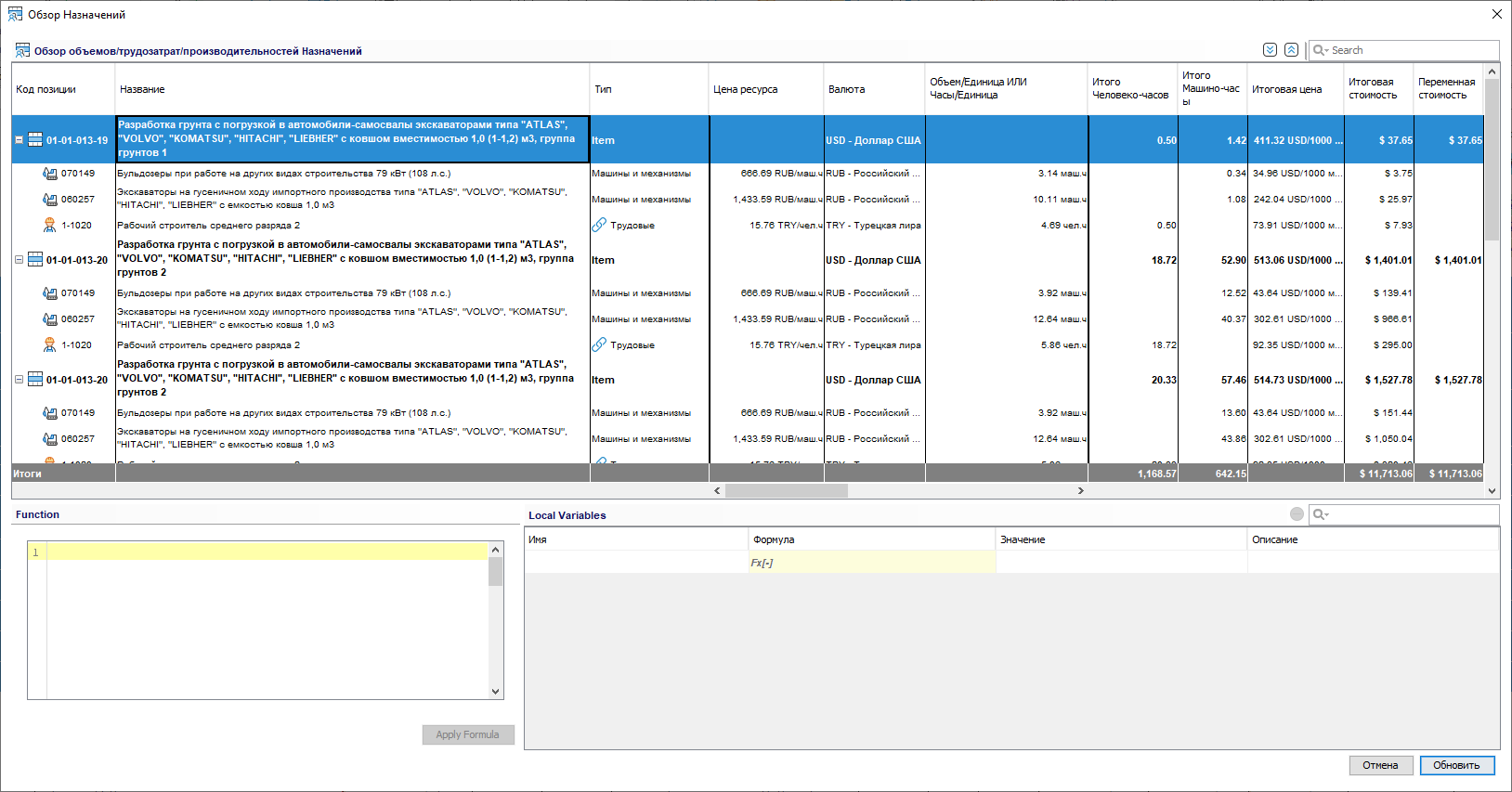The width and height of the screenshot is (1512, 792).
Task: Click worker icon of 1-1020 row costing $7.93
Action: [50, 226]
